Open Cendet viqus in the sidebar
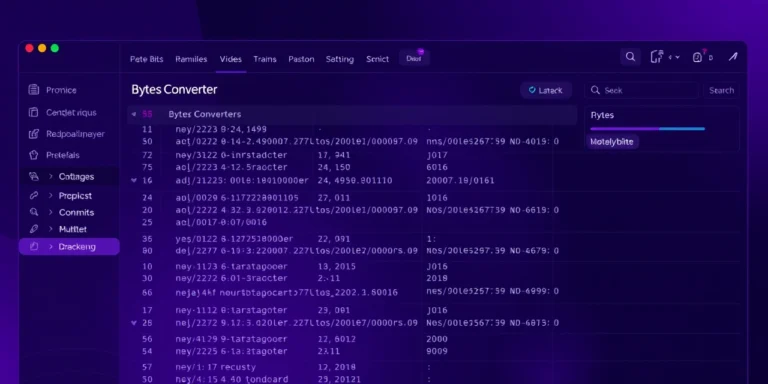 click(x=71, y=113)
